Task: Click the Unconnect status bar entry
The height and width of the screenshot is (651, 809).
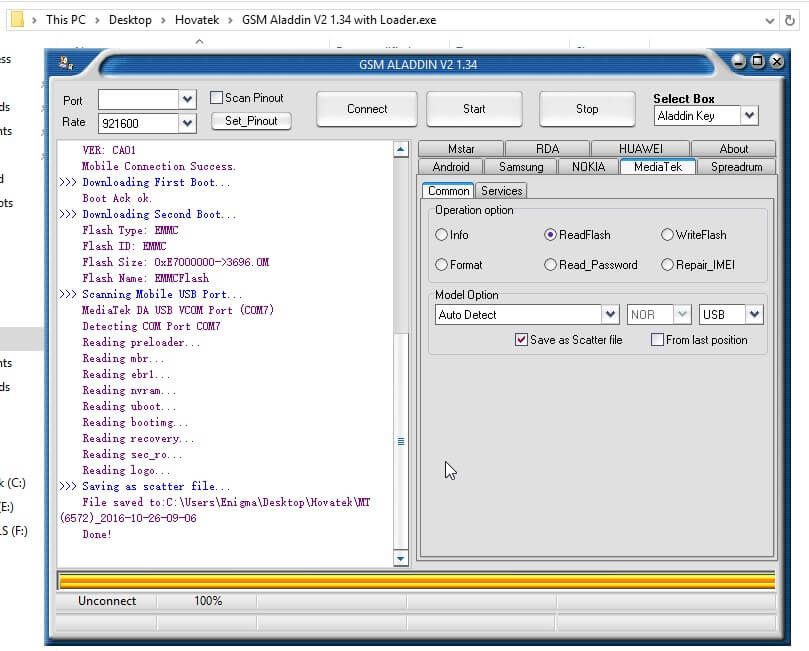Action: click(107, 601)
